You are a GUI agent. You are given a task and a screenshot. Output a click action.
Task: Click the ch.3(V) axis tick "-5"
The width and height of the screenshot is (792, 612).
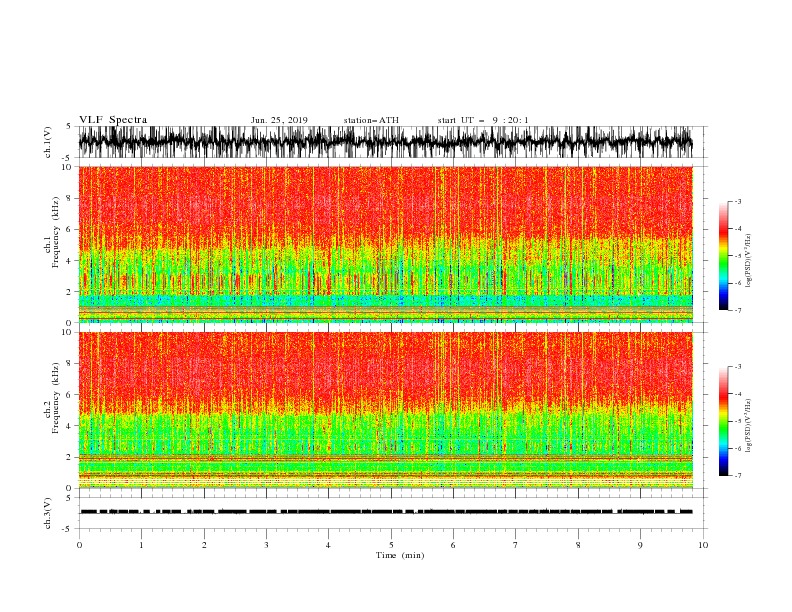[x=67, y=529]
